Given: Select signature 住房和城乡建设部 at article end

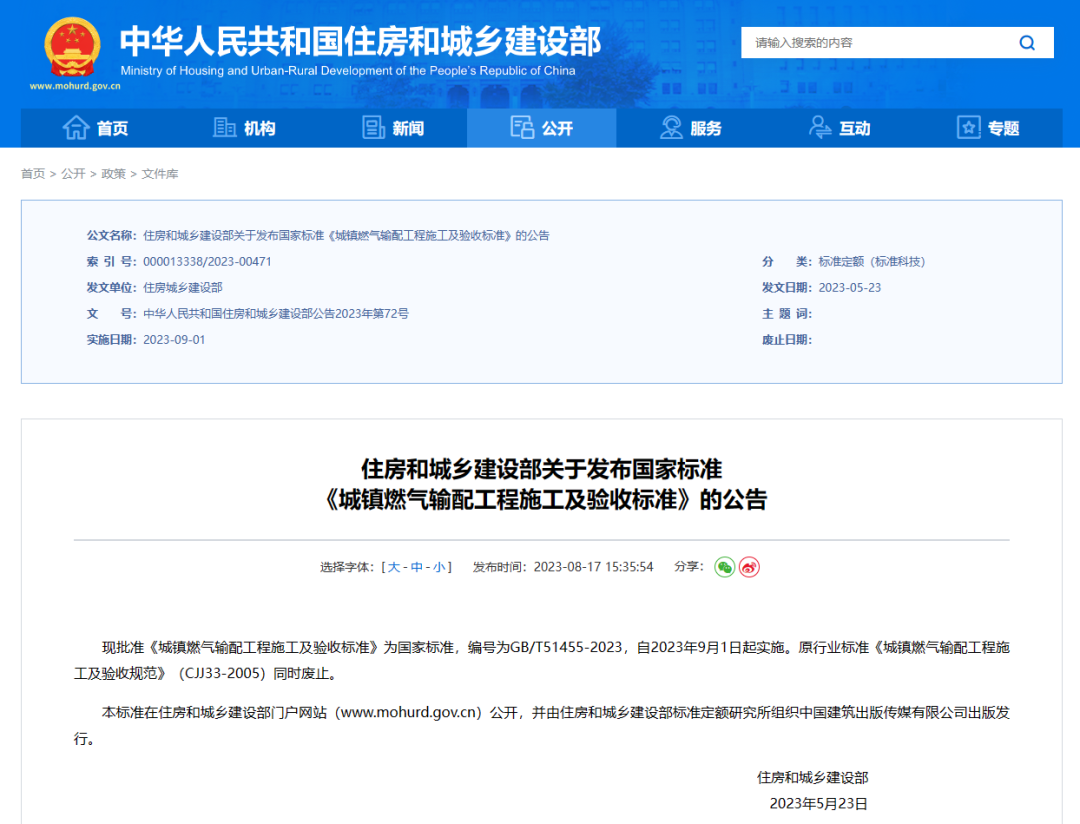Looking at the screenshot, I should pyautogui.click(x=813, y=778).
